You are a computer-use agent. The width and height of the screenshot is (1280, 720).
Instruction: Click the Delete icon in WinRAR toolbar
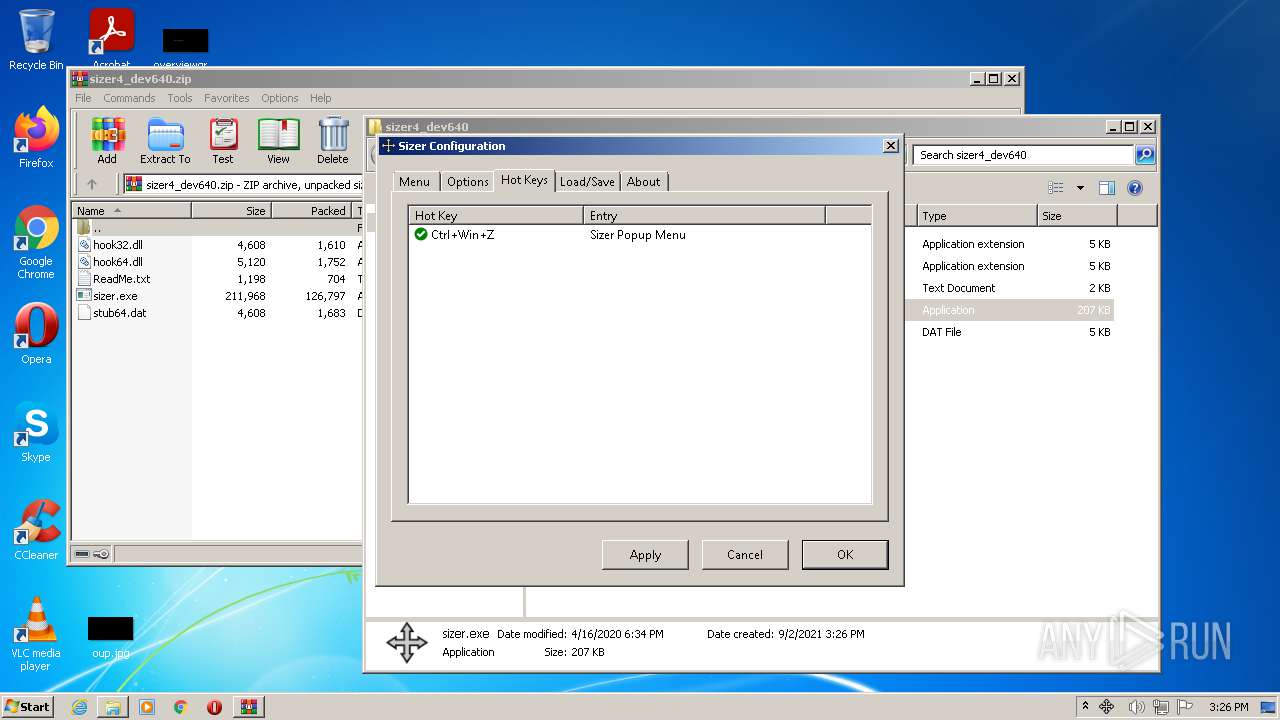[333, 141]
